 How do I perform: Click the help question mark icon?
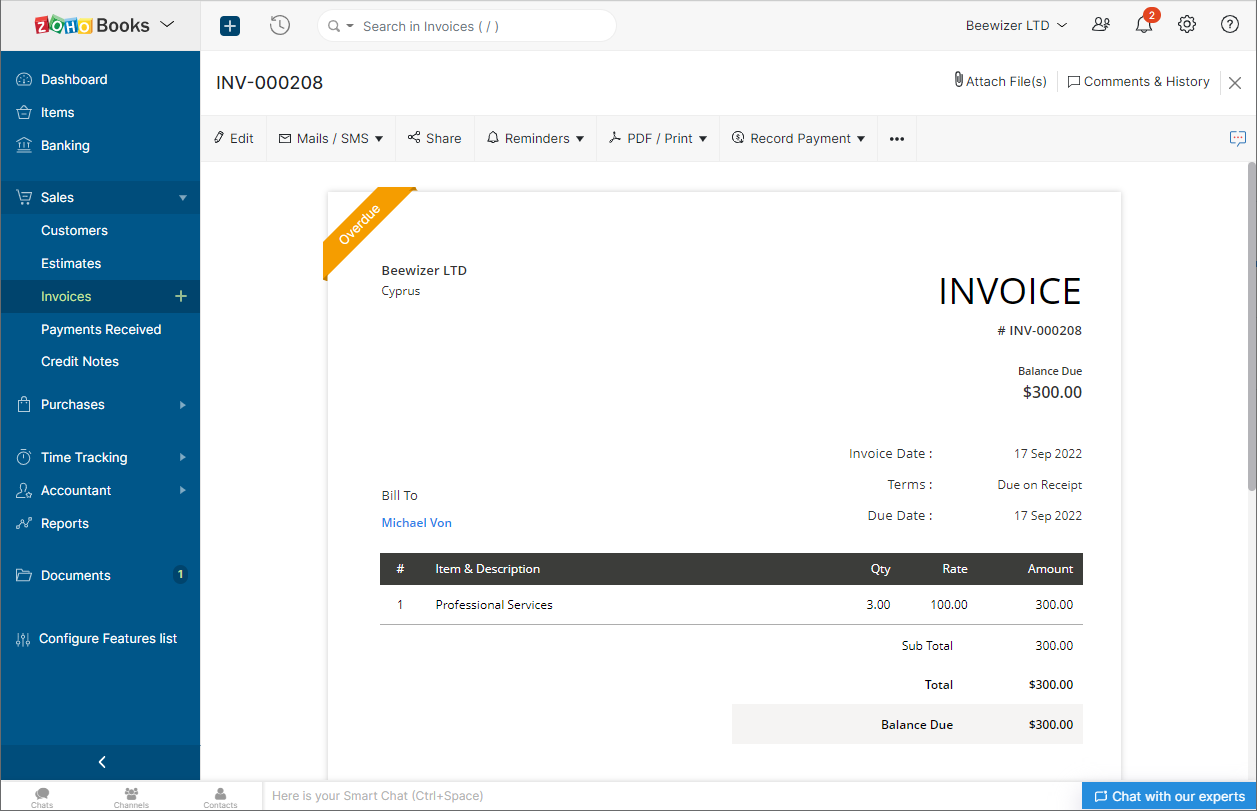tap(1230, 25)
